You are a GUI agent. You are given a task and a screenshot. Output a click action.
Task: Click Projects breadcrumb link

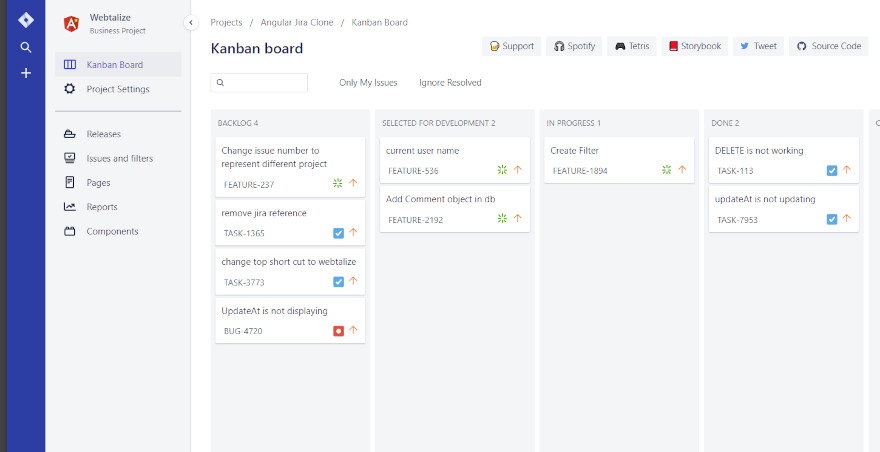coord(226,22)
